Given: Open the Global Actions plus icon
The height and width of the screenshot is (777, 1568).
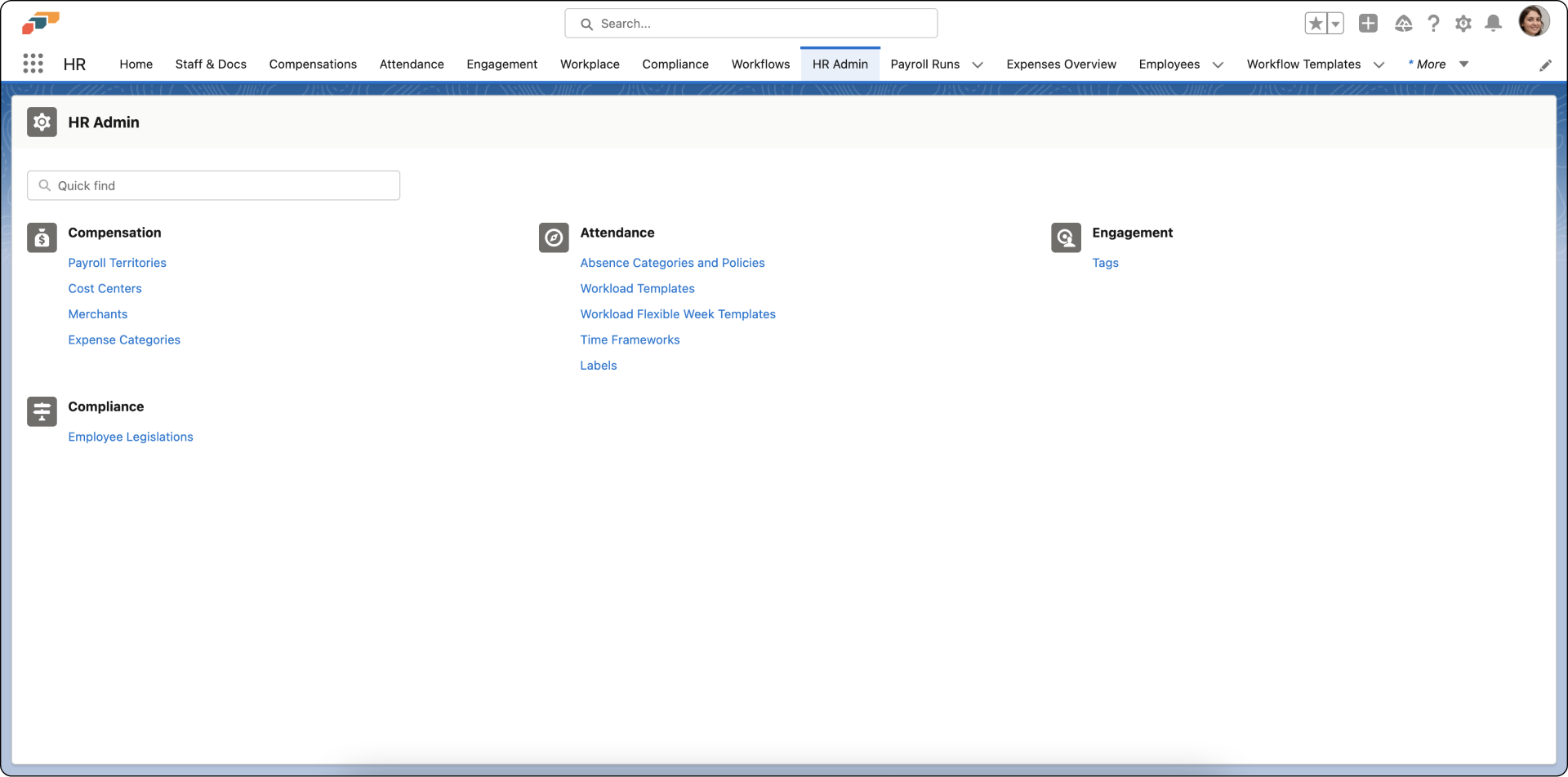Looking at the screenshot, I should tap(1368, 24).
